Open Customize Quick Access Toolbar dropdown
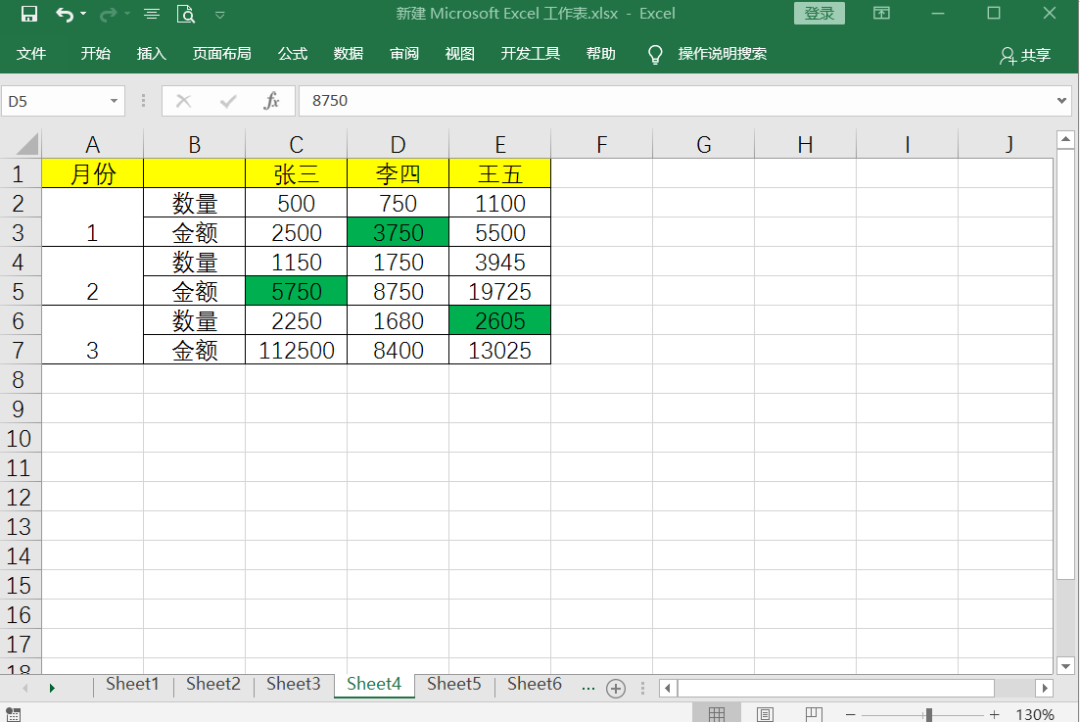Image resolution: width=1080 pixels, height=722 pixels. 220,14
